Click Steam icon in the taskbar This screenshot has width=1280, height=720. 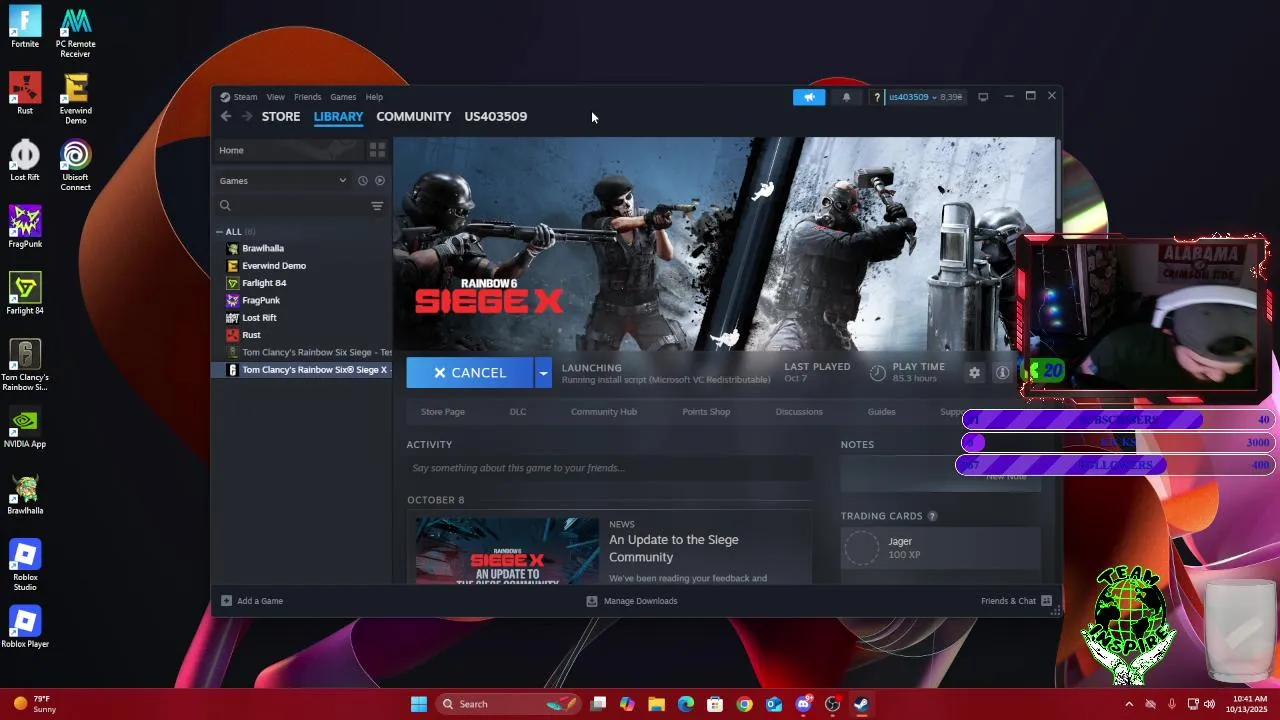(x=861, y=704)
